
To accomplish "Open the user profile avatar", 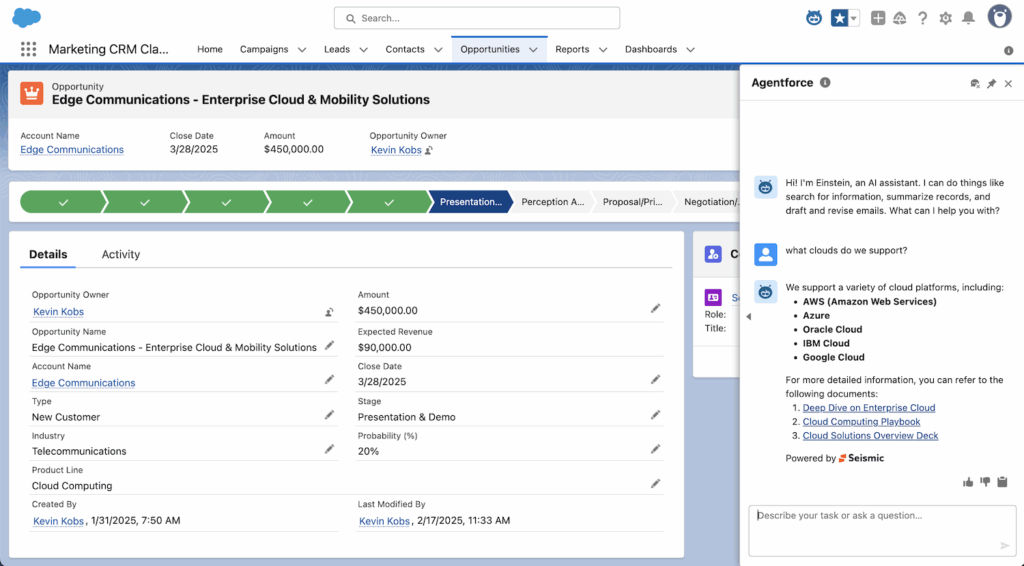I will (x=999, y=17).
